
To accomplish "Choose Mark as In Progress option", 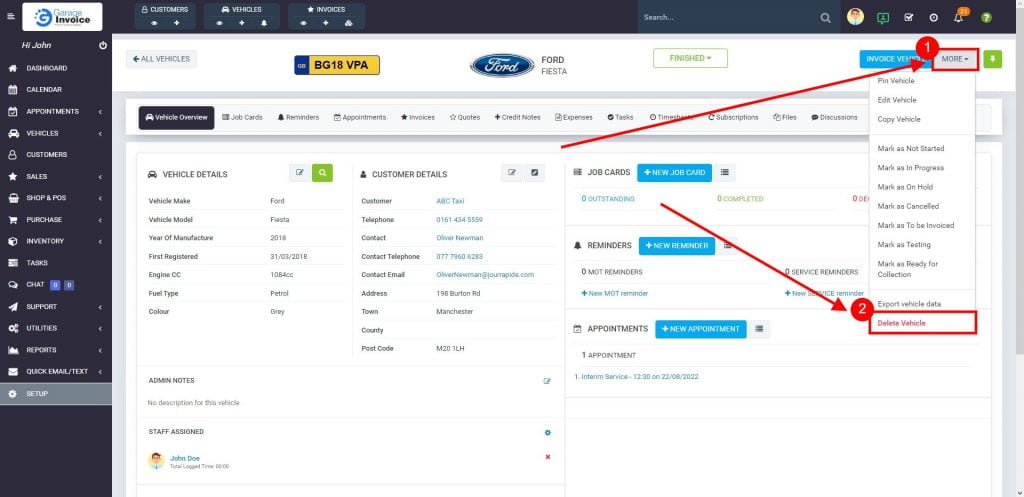I will pos(910,168).
